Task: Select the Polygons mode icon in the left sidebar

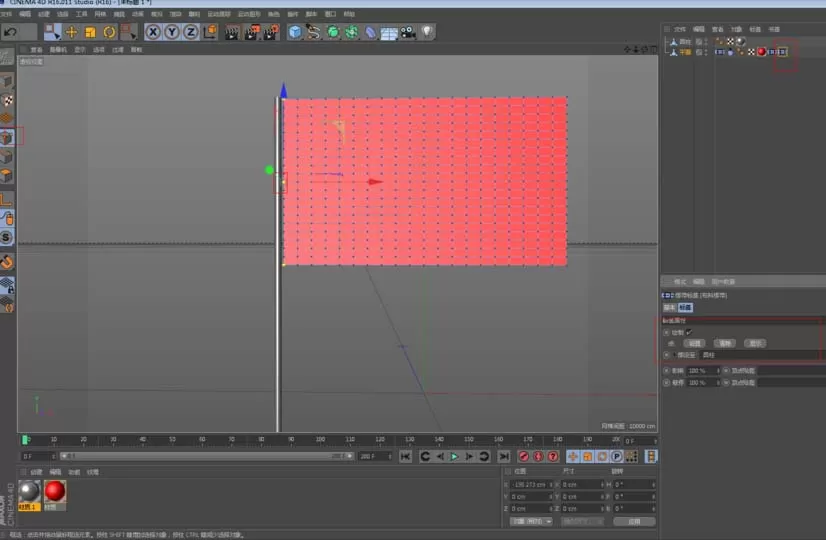Action: click(7, 175)
